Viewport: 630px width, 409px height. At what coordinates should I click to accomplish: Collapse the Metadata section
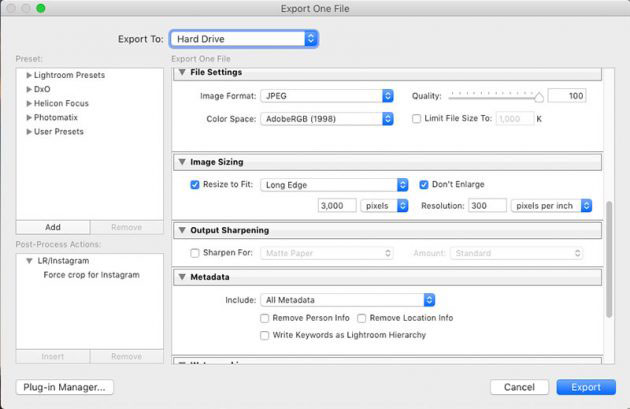(182, 277)
